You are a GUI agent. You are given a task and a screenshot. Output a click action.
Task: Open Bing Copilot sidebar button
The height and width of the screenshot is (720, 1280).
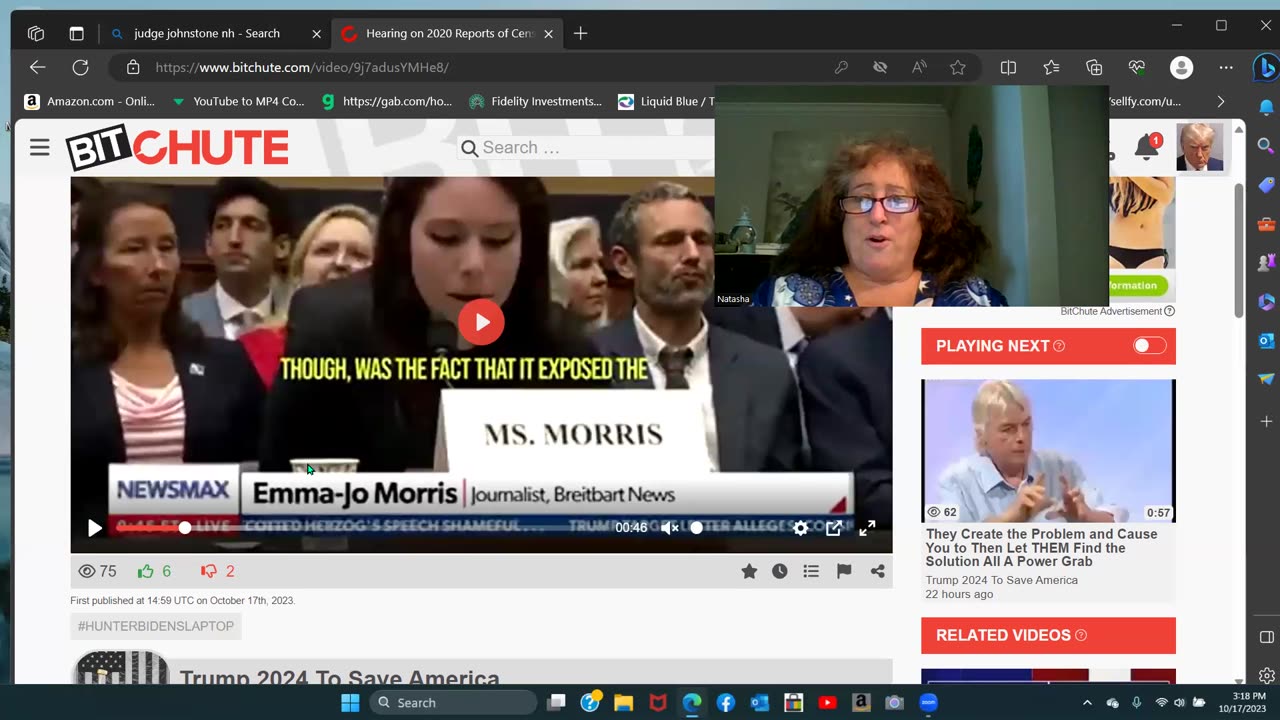[x=1266, y=68]
